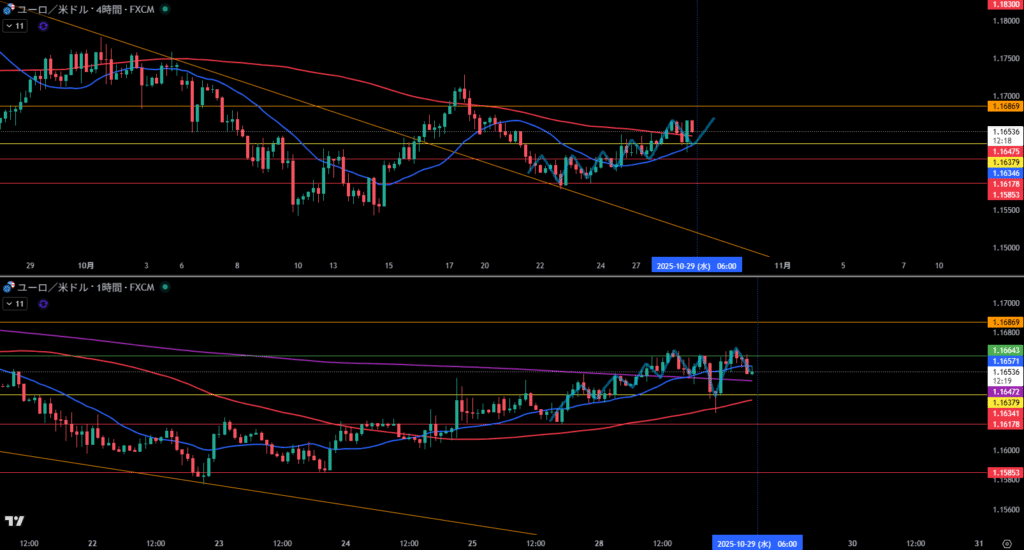Open symbol search from 1時間 FXCM chart title
Viewport: 1024px width, 550px height.
(x=85, y=287)
